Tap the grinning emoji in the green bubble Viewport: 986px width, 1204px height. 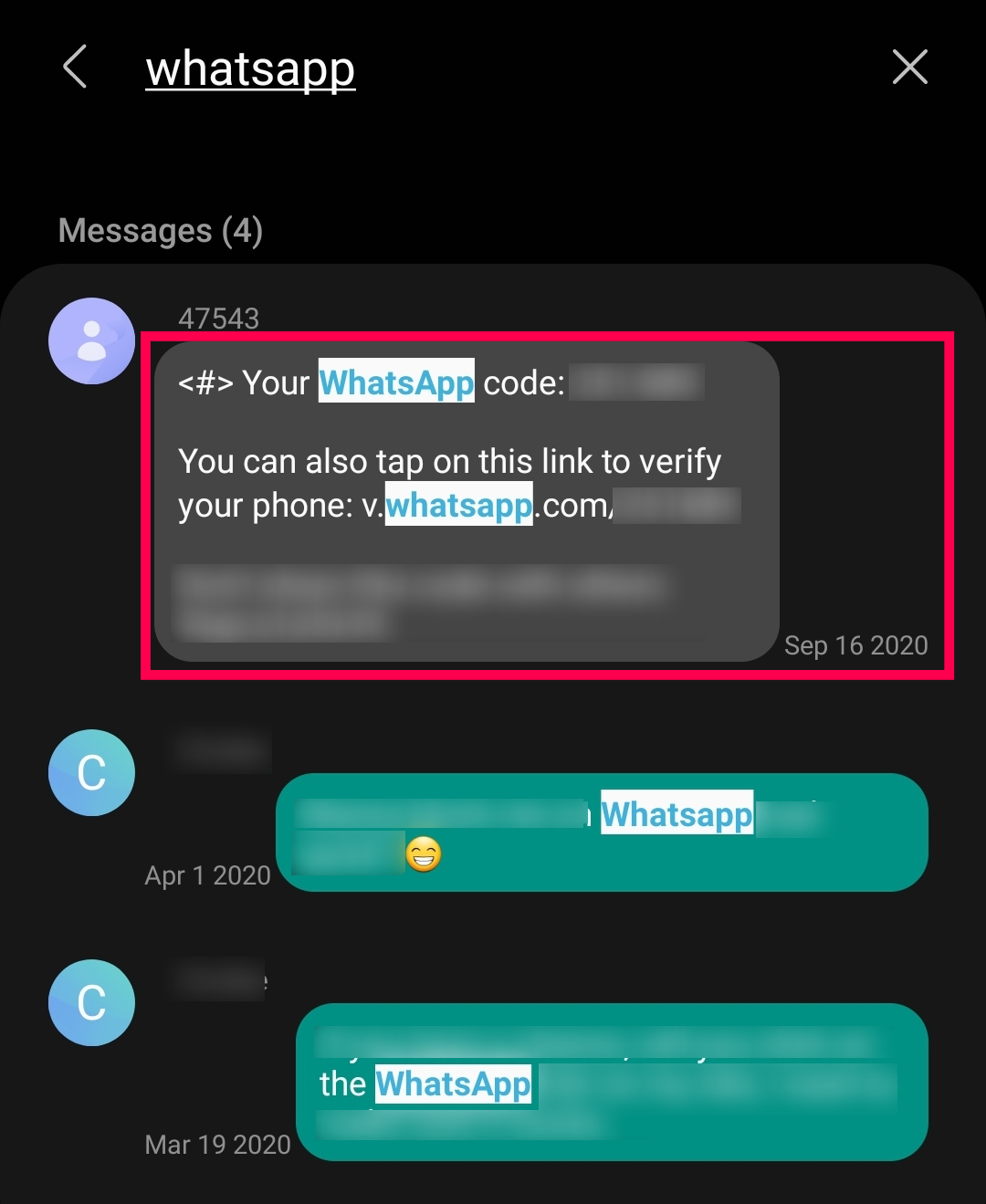tap(424, 854)
